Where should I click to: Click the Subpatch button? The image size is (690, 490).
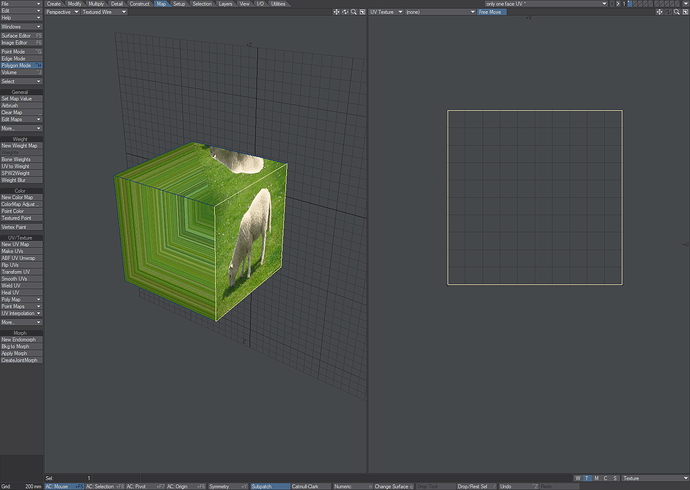[x=270, y=486]
